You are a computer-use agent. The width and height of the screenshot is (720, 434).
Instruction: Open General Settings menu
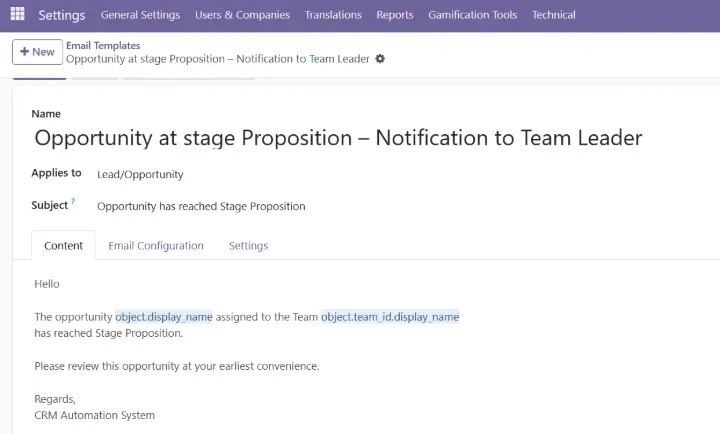click(141, 15)
